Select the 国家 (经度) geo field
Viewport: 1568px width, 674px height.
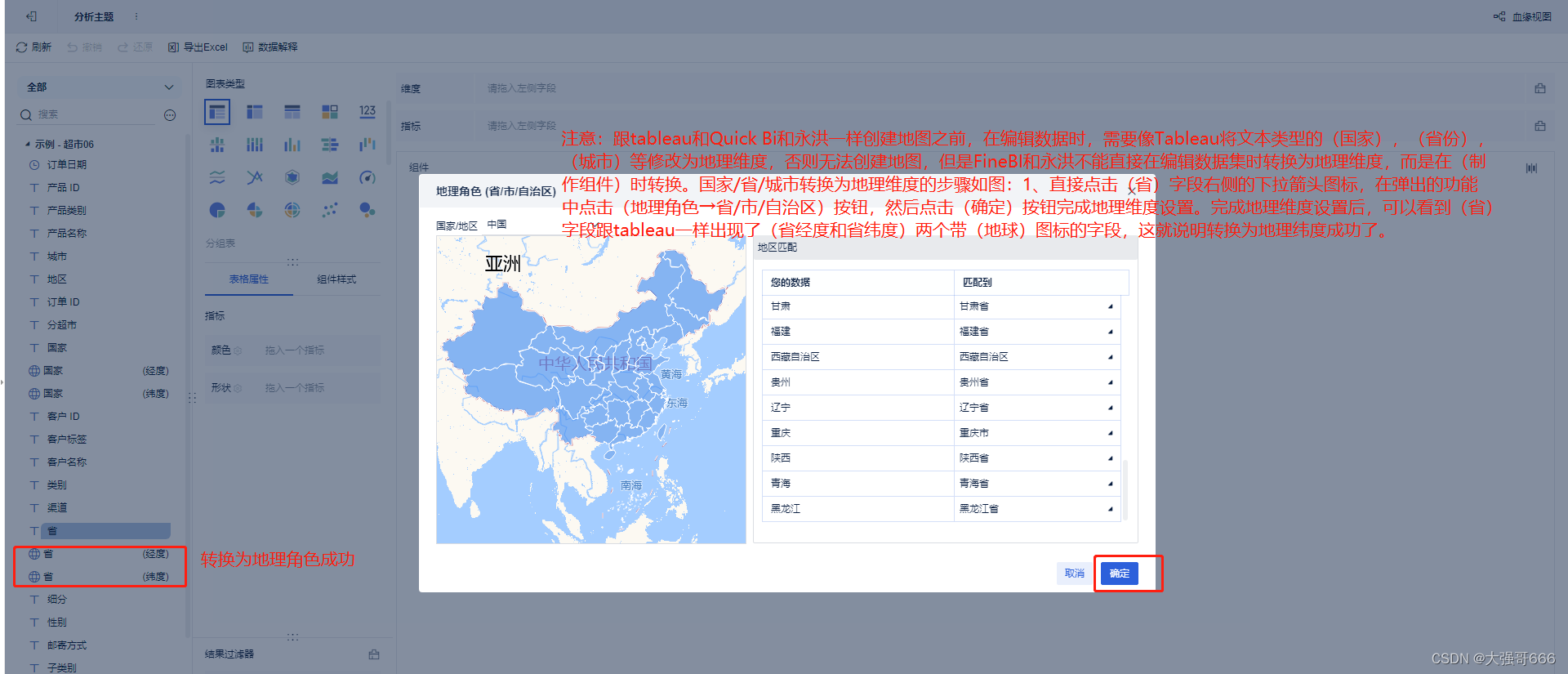[98, 371]
